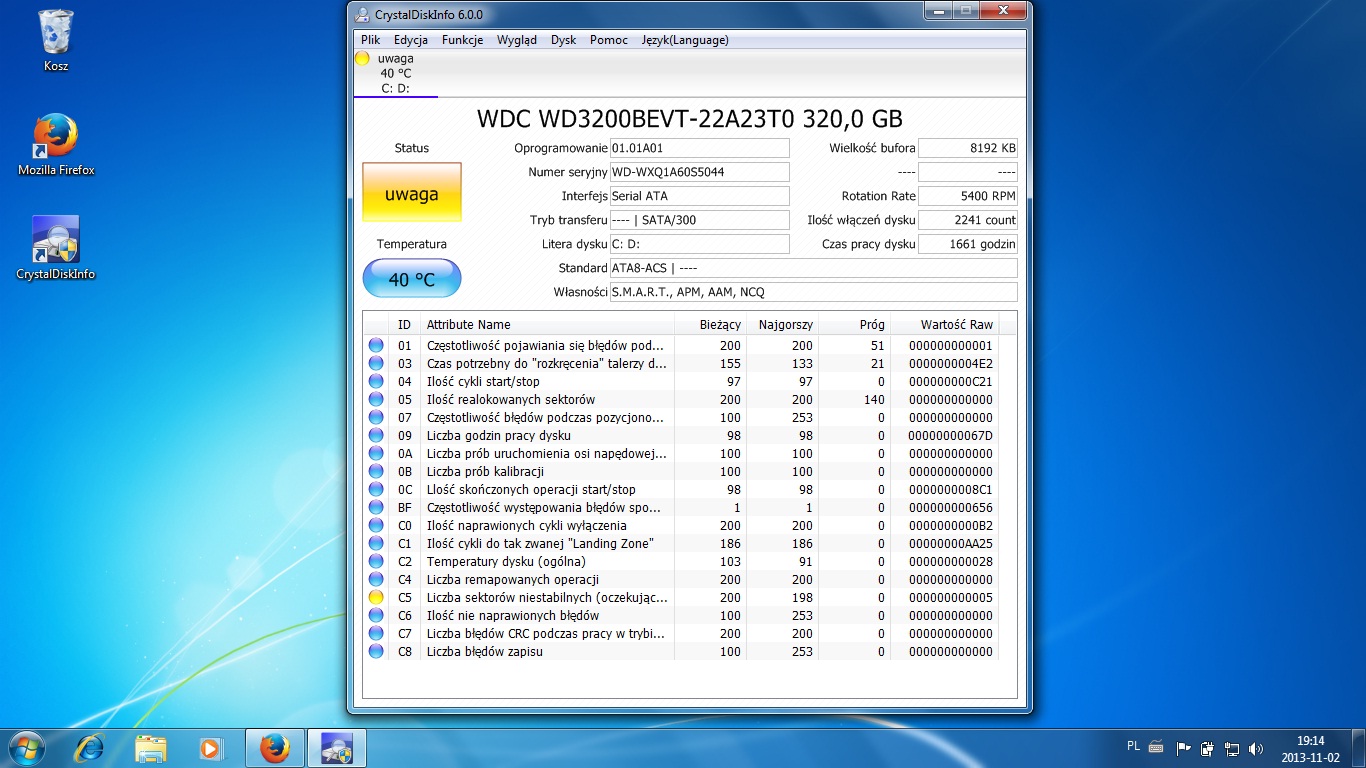Viewport: 1366px width, 768px height.
Task: Click status circle for attribute 01
Action: pos(376,345)
